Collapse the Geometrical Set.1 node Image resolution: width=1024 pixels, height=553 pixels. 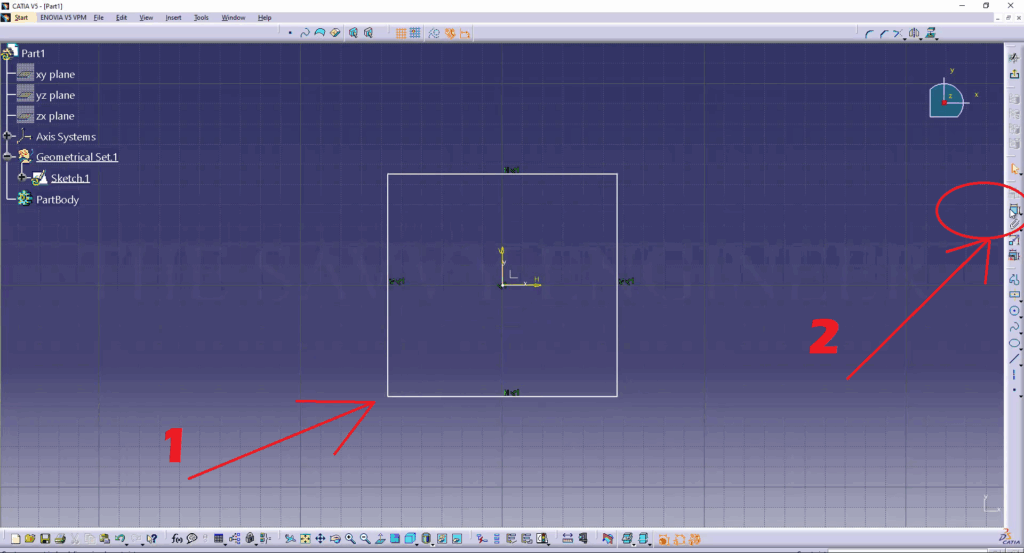[x=8, y=157]
